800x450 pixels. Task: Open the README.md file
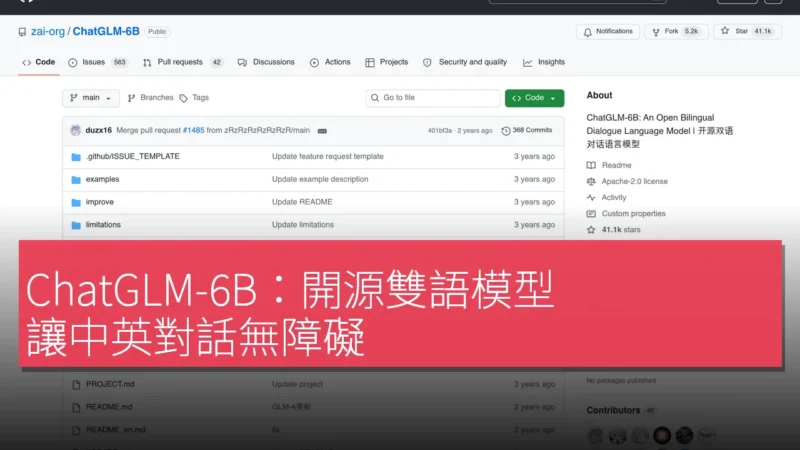(109, 407)
